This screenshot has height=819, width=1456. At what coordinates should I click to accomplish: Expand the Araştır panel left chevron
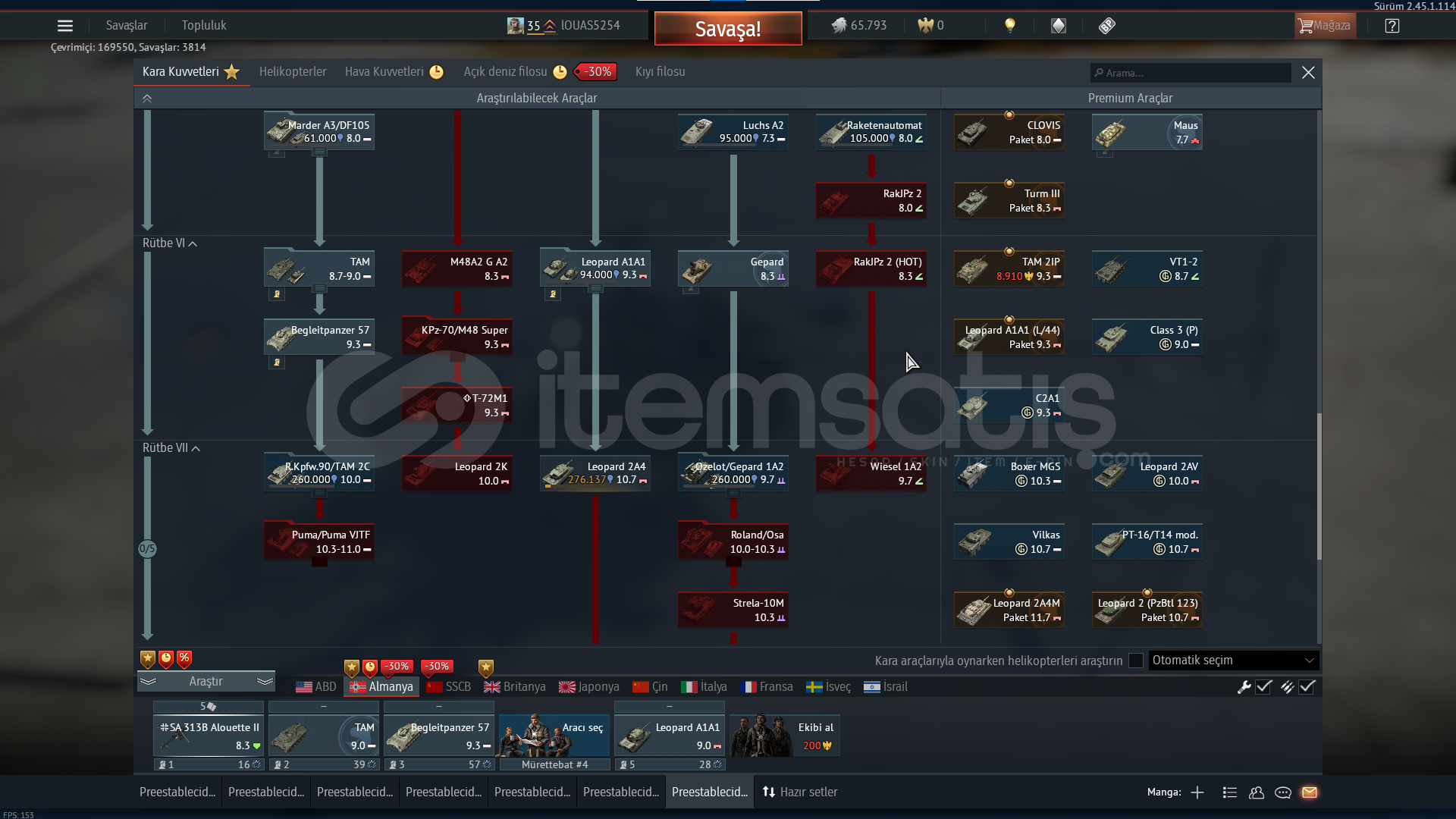[149, 682]
